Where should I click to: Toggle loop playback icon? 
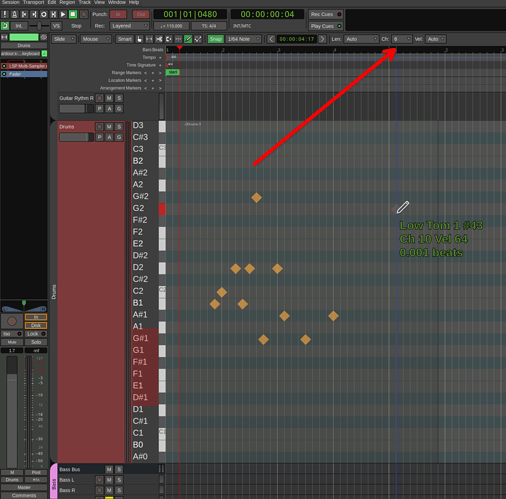pos(44,14)
